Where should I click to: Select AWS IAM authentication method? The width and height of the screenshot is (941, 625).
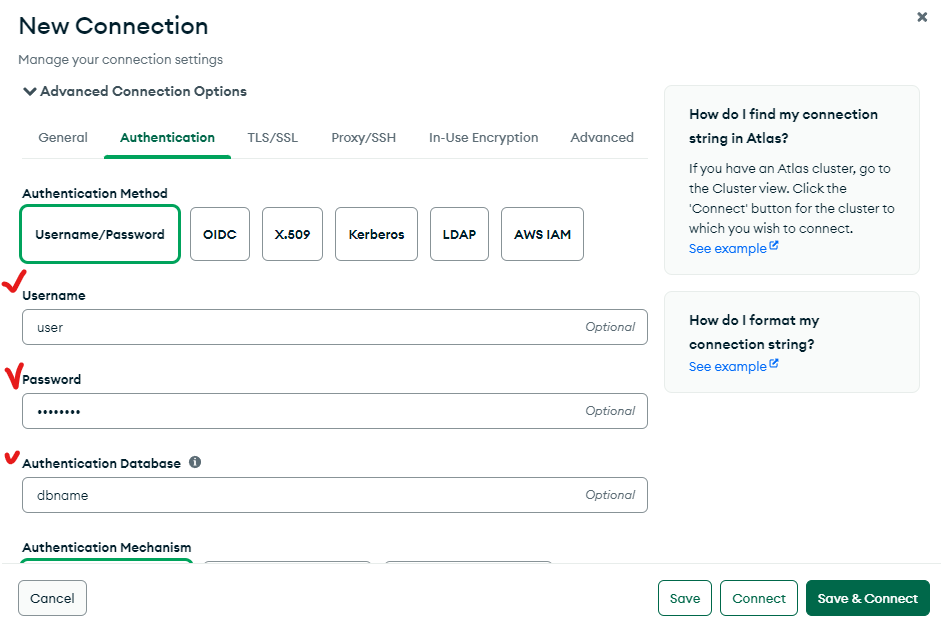(542, 234)
